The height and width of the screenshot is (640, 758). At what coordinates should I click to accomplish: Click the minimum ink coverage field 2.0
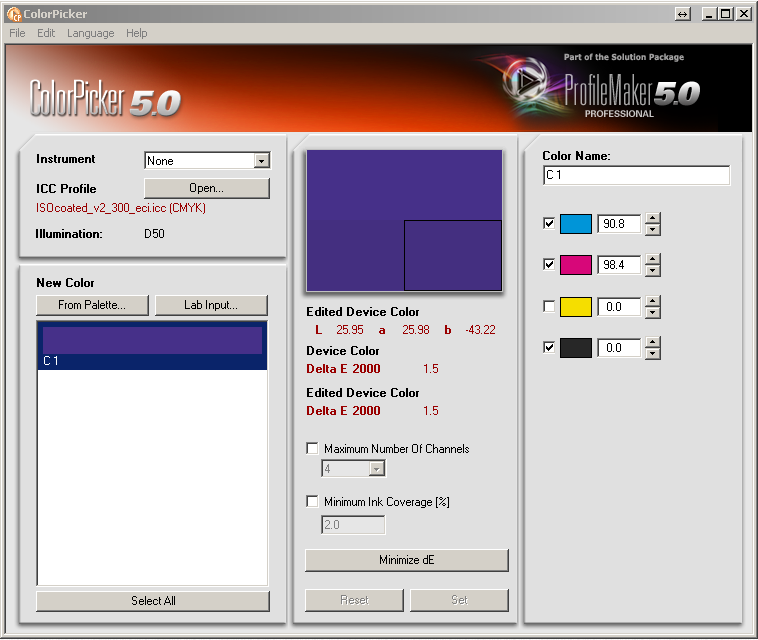(353, 524)
